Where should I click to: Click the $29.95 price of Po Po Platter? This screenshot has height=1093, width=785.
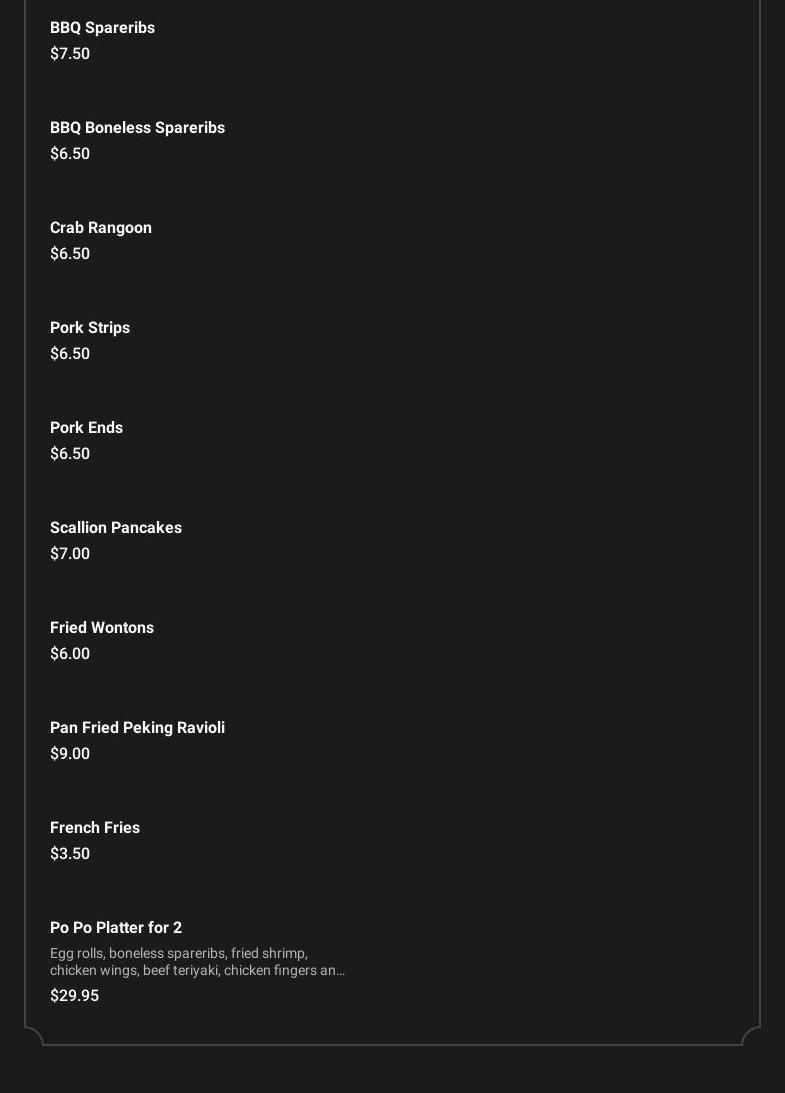click(74, 996)
